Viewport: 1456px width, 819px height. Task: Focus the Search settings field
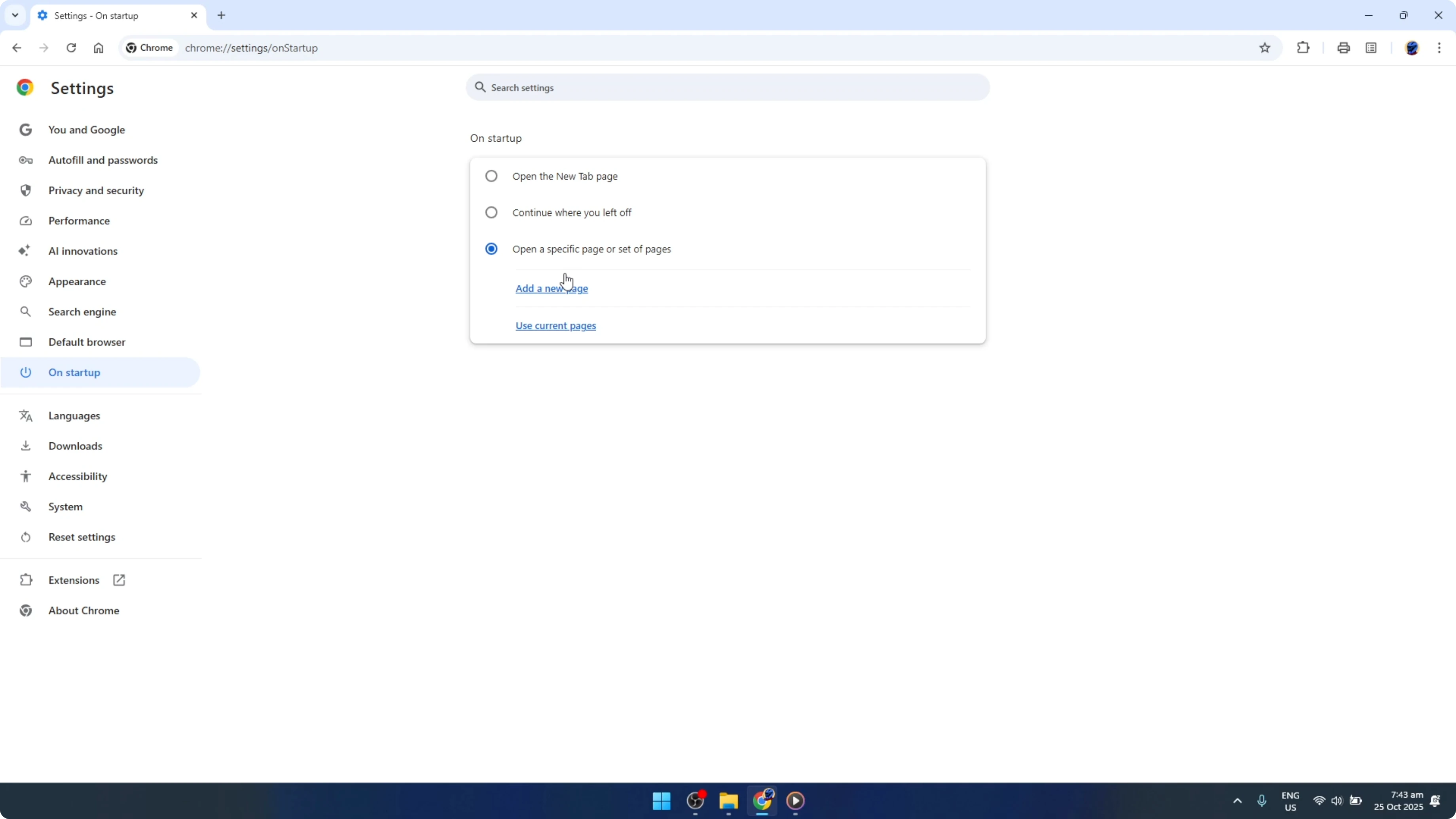tap(728, 87)
